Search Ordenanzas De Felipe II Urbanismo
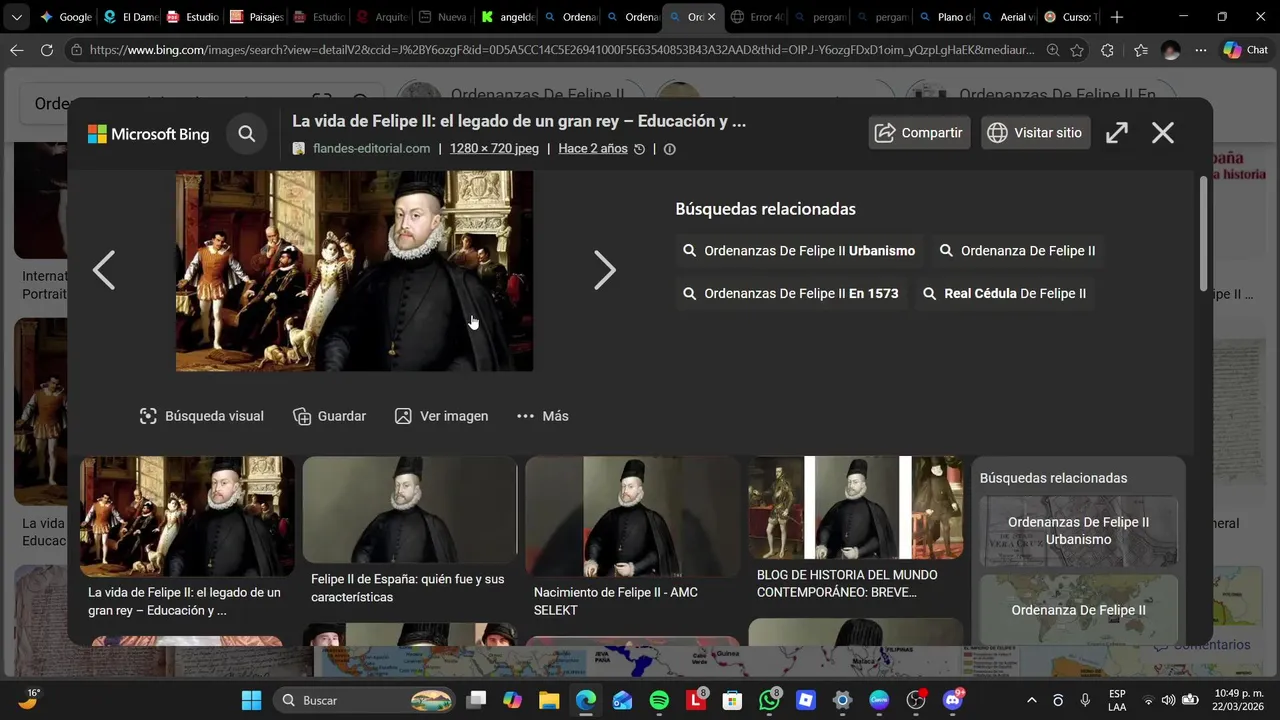Viewport: 1280px width, 720px height. (x=799, y=251)
